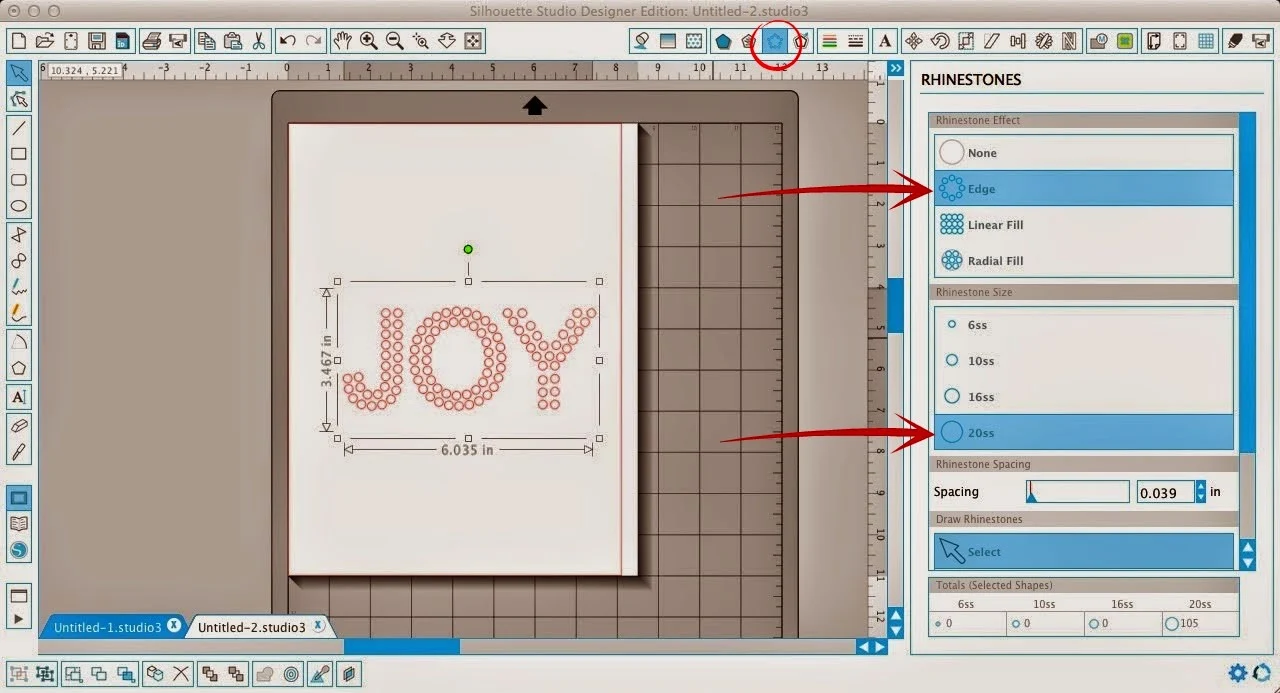Choose 6ss rhinestone size

[1084, 324]
